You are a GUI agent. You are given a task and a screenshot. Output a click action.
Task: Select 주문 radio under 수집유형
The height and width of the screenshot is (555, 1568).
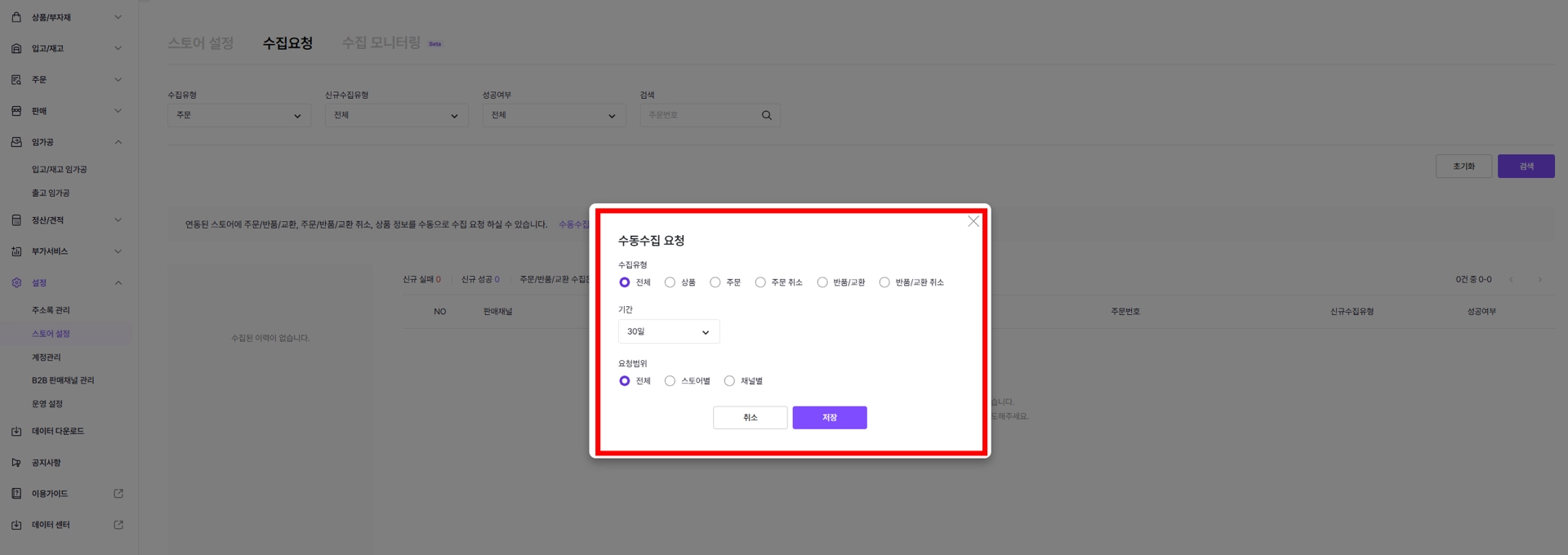click(715, 282)
